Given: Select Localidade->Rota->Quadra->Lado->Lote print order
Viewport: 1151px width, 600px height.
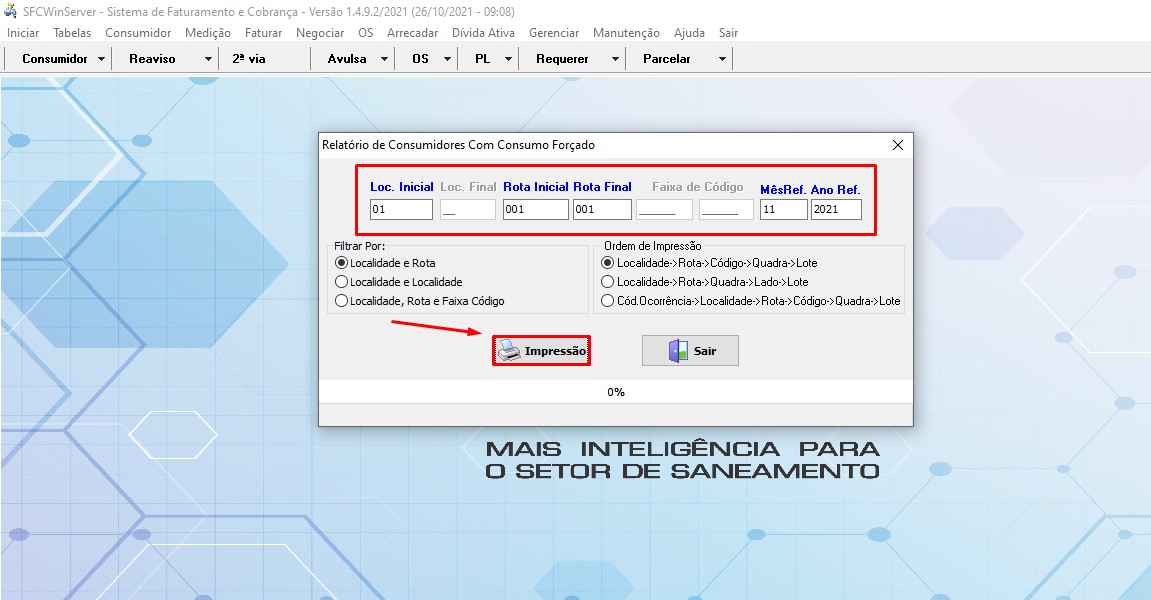Looking at the screenshot, I should tap(607, 282).
